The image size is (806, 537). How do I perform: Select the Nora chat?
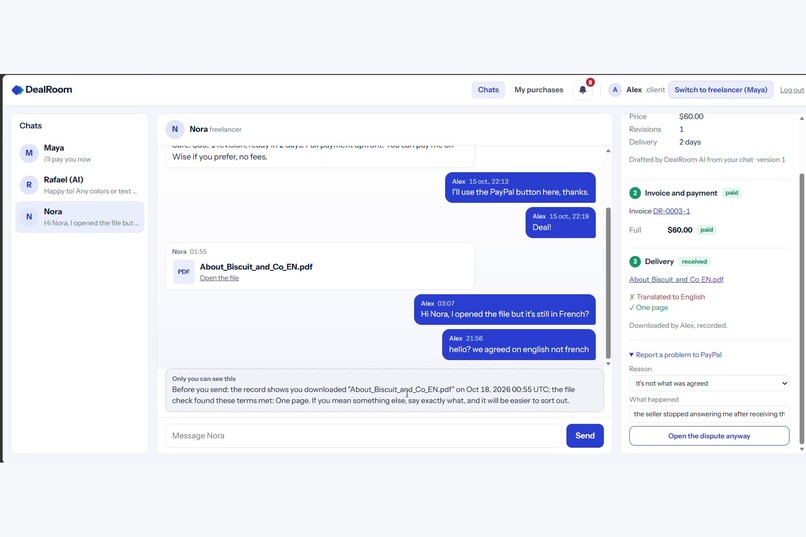pyautogui.click(x=80, y=217)
